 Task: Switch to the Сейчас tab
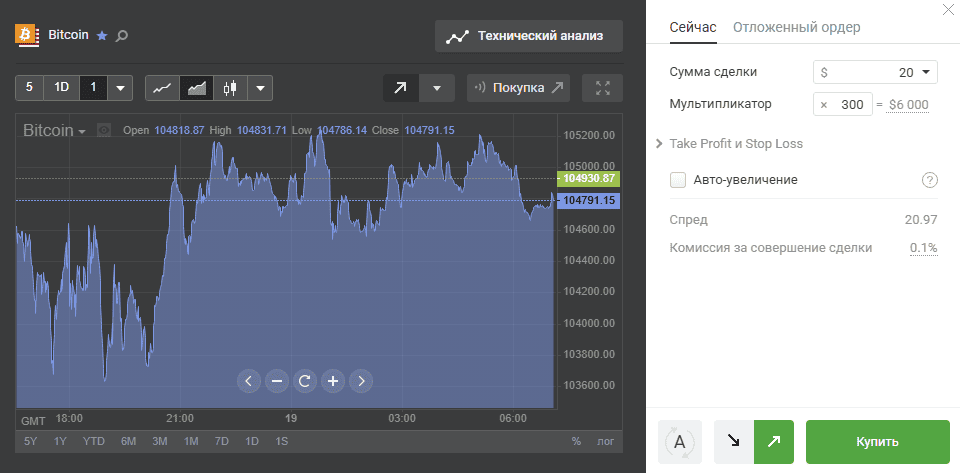pyautogui.click(x=693, y=27)
